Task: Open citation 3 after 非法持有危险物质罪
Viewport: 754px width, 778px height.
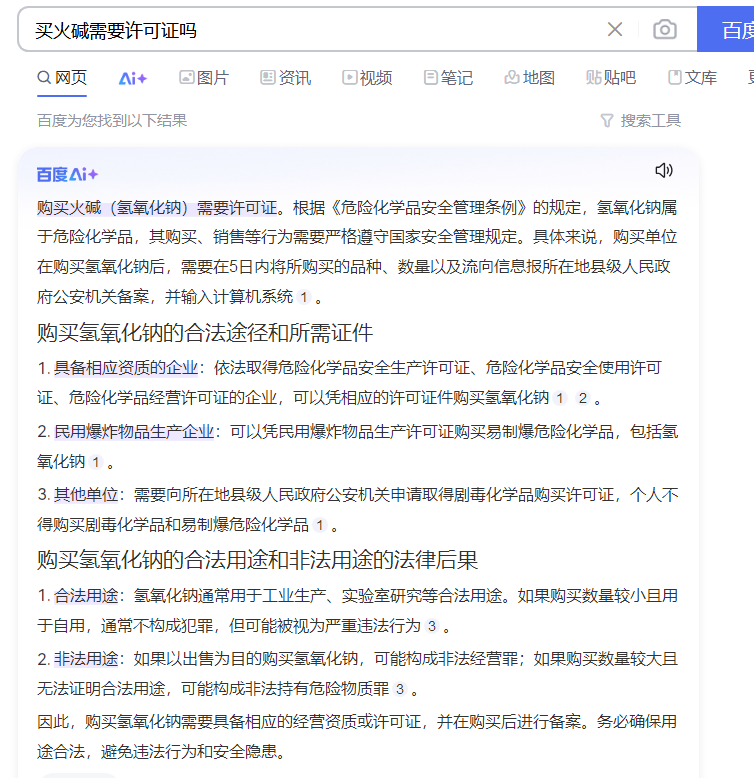Action: coord(400,689)
